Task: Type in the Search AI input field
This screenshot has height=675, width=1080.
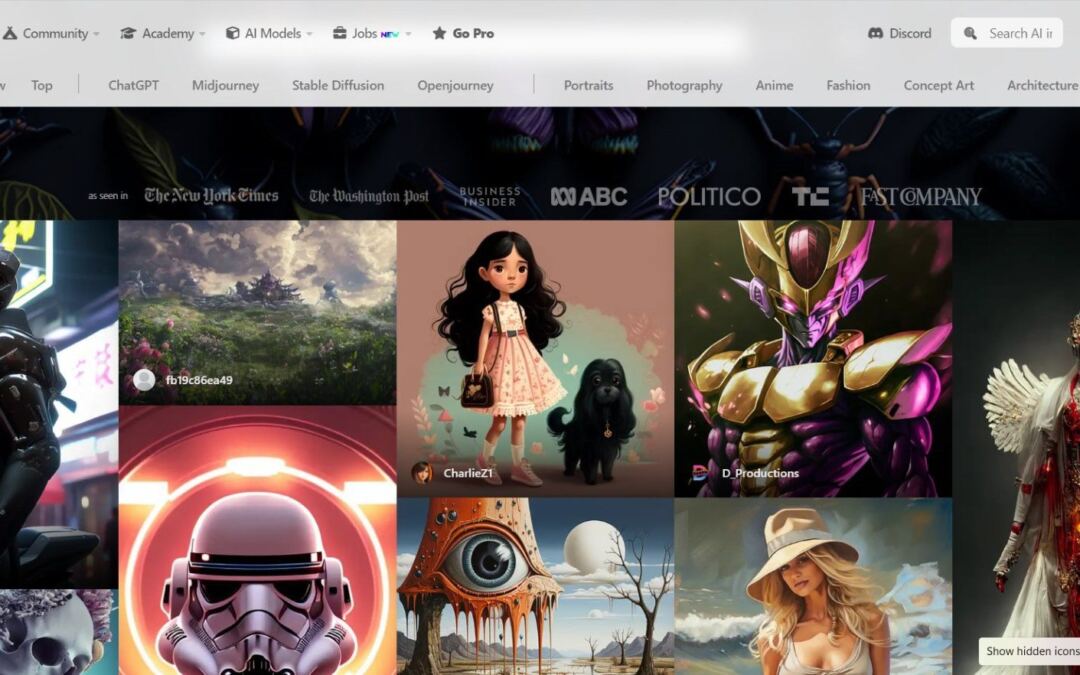Action: pos(1020,33)
